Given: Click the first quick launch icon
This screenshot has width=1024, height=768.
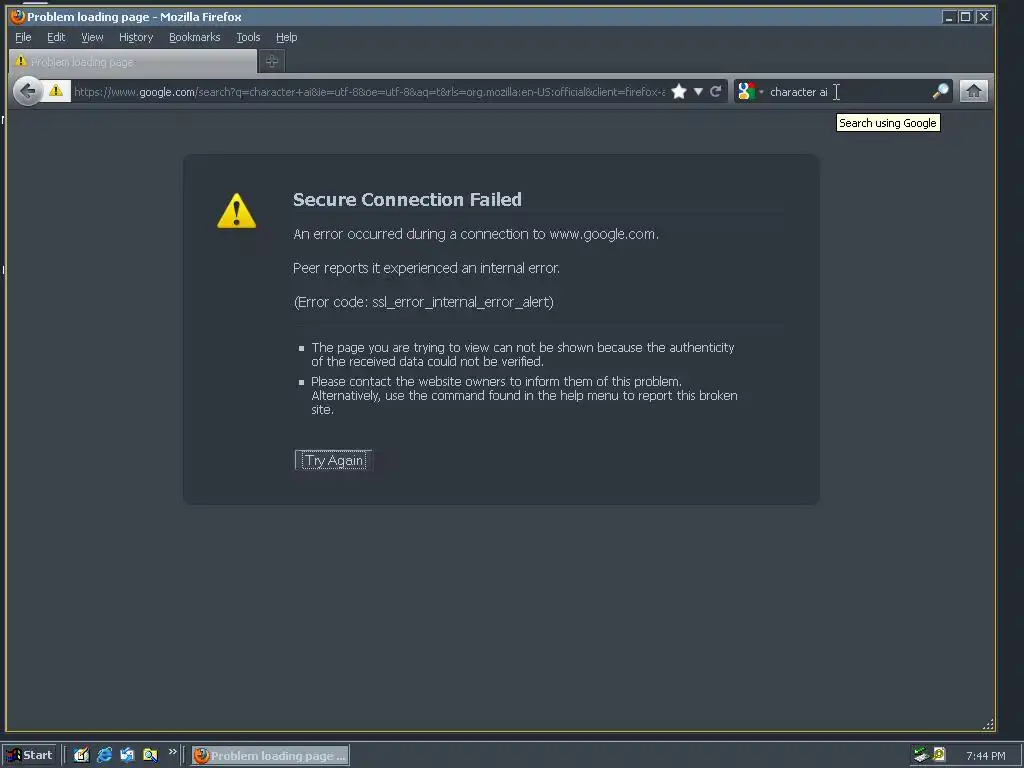Looking at the screenshot, I should (x=81, y=755).
